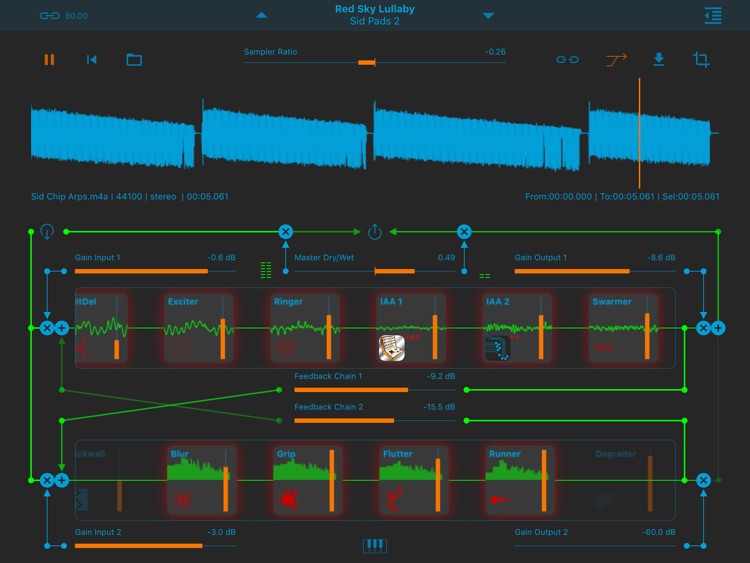The height and width of the screenshot is (563, 750).
Task: Open the preset list menu icon
Action: pos(713,15)
